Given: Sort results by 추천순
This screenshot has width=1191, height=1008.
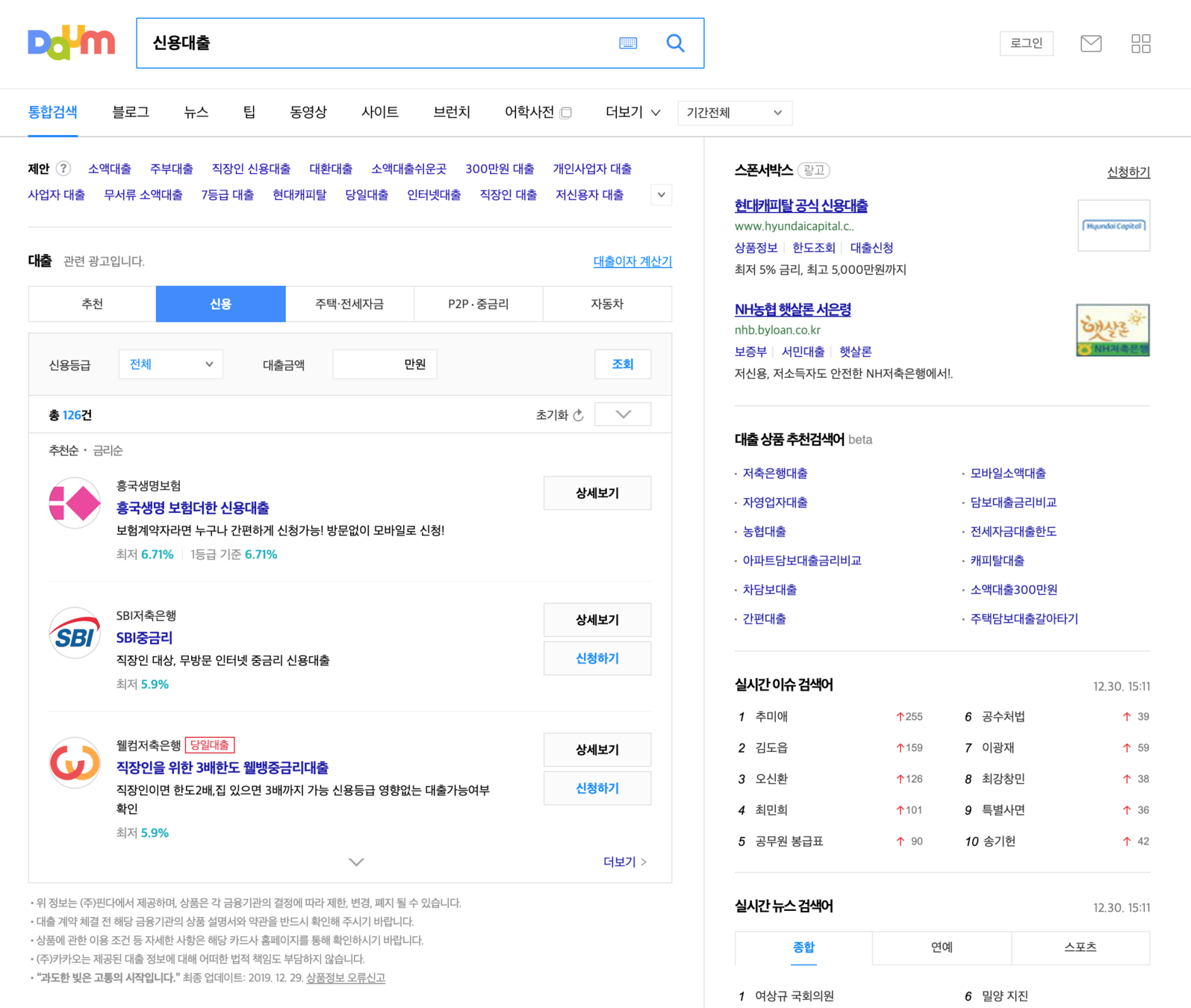Looking at the screenshot, I should [x=63, y=450].
